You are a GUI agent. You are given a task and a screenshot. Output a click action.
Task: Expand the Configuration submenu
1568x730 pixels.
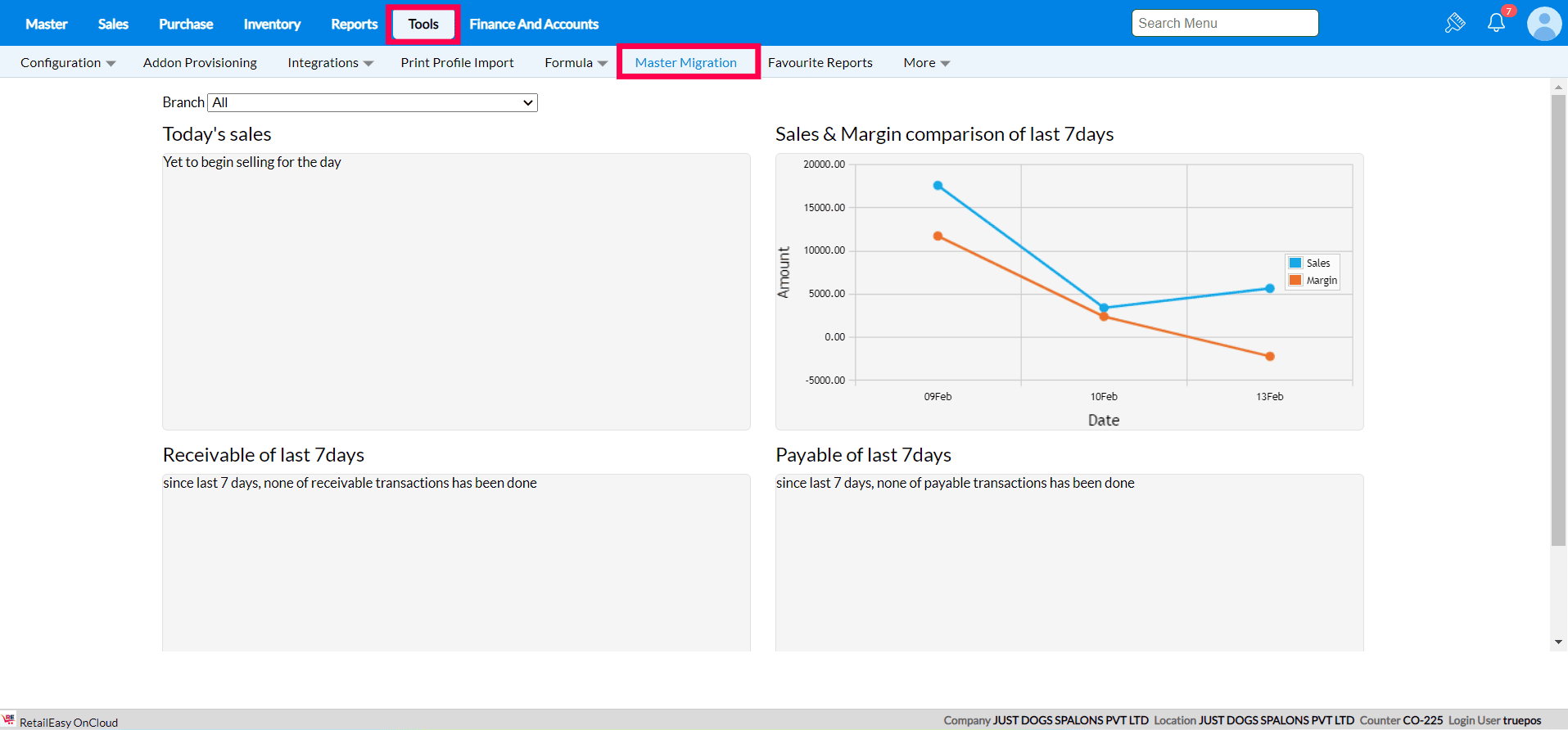[68, 63]
